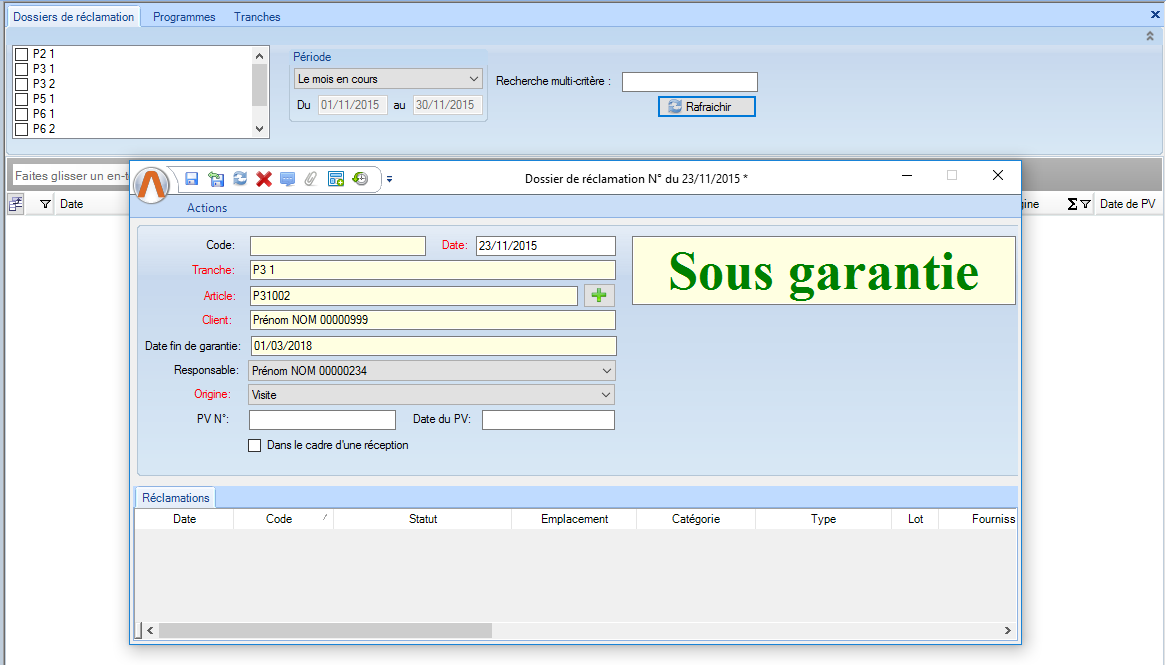Image resolution: width=1166 pixels, height=665 pixels.
Task: Tick the P2 1 checkbox
Action: coord(21,54)
